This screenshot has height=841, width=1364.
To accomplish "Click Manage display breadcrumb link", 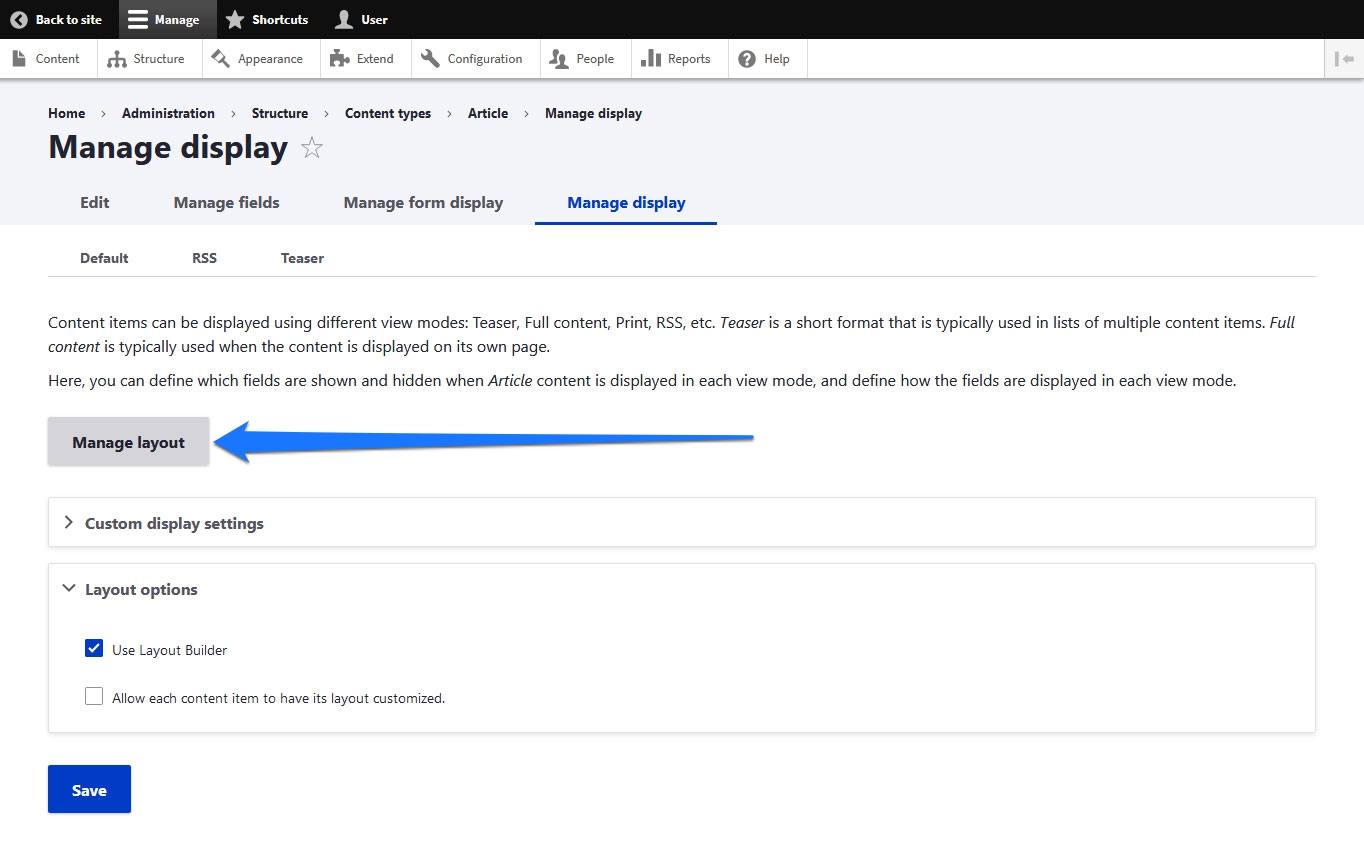I will point(593,113).
